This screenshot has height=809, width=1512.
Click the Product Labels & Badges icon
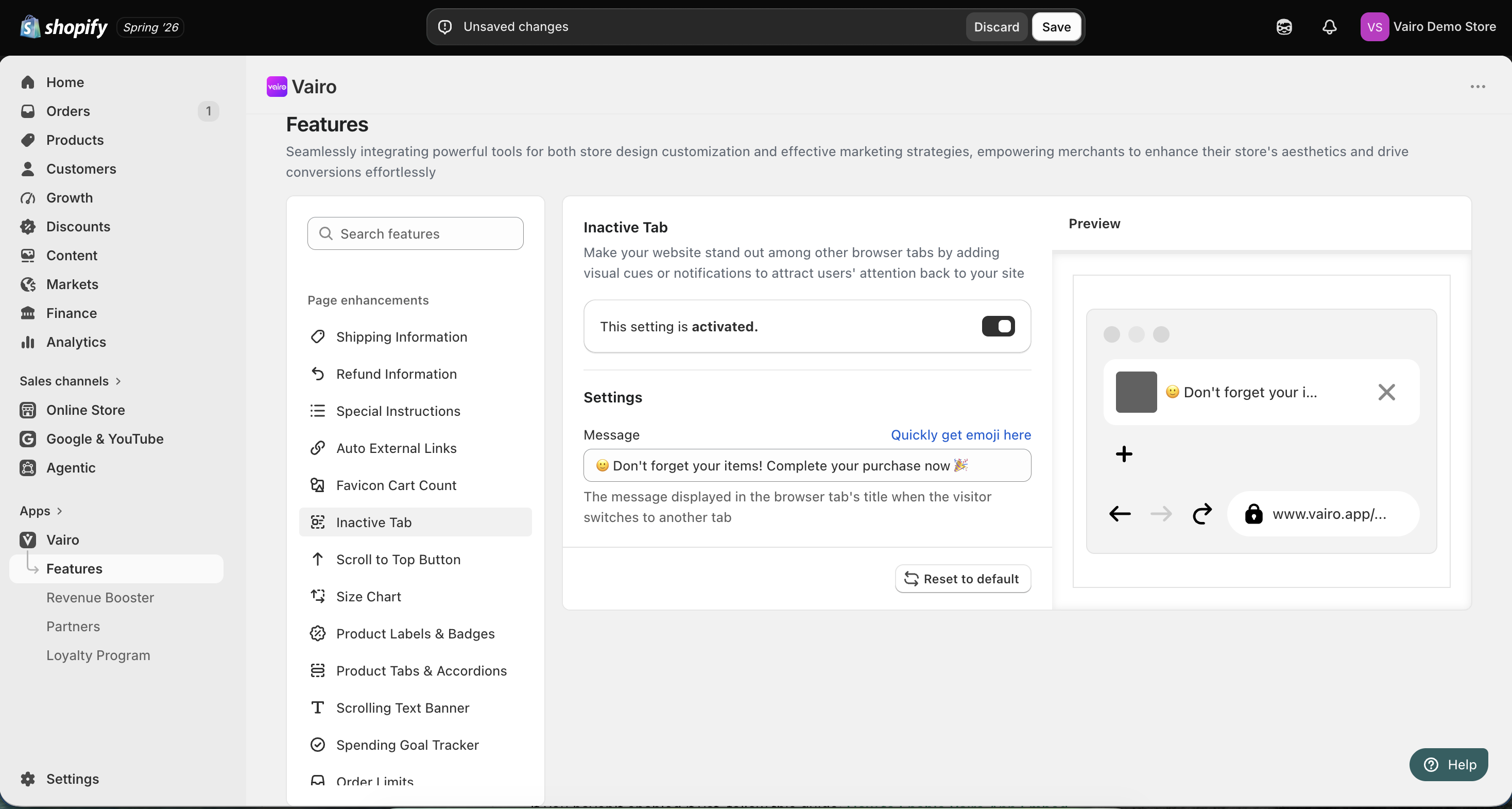[x=318, y=633]
